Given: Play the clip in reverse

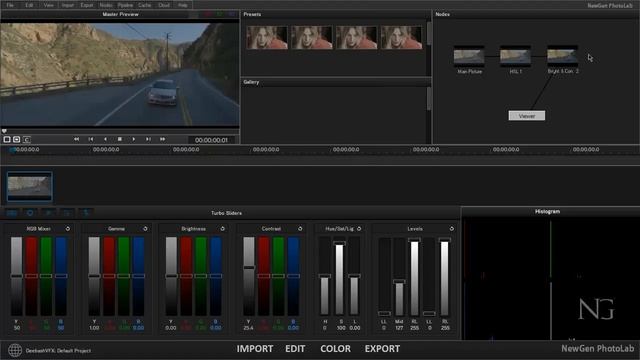Looking at the screenshot, I should (105, 139).
